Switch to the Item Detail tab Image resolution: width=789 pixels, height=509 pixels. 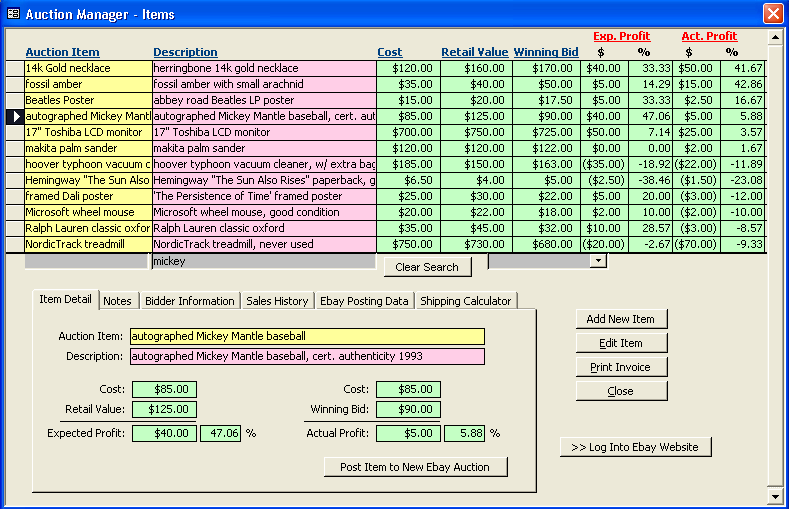point(65,299)
